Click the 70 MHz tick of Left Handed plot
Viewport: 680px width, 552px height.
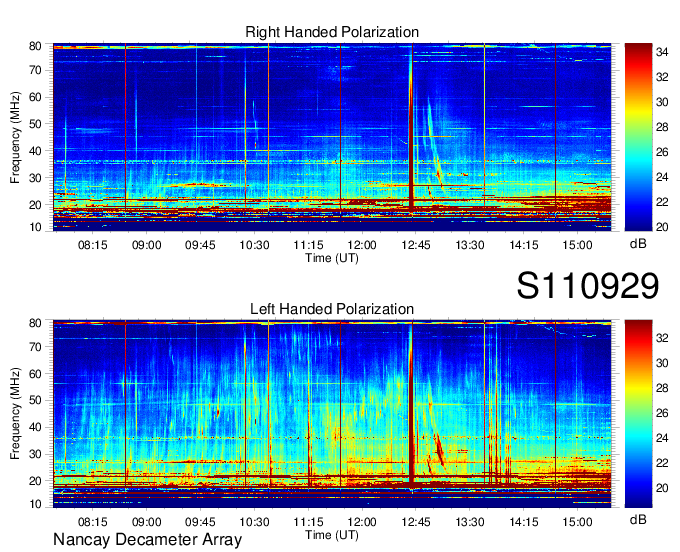(x=35, y=347)
